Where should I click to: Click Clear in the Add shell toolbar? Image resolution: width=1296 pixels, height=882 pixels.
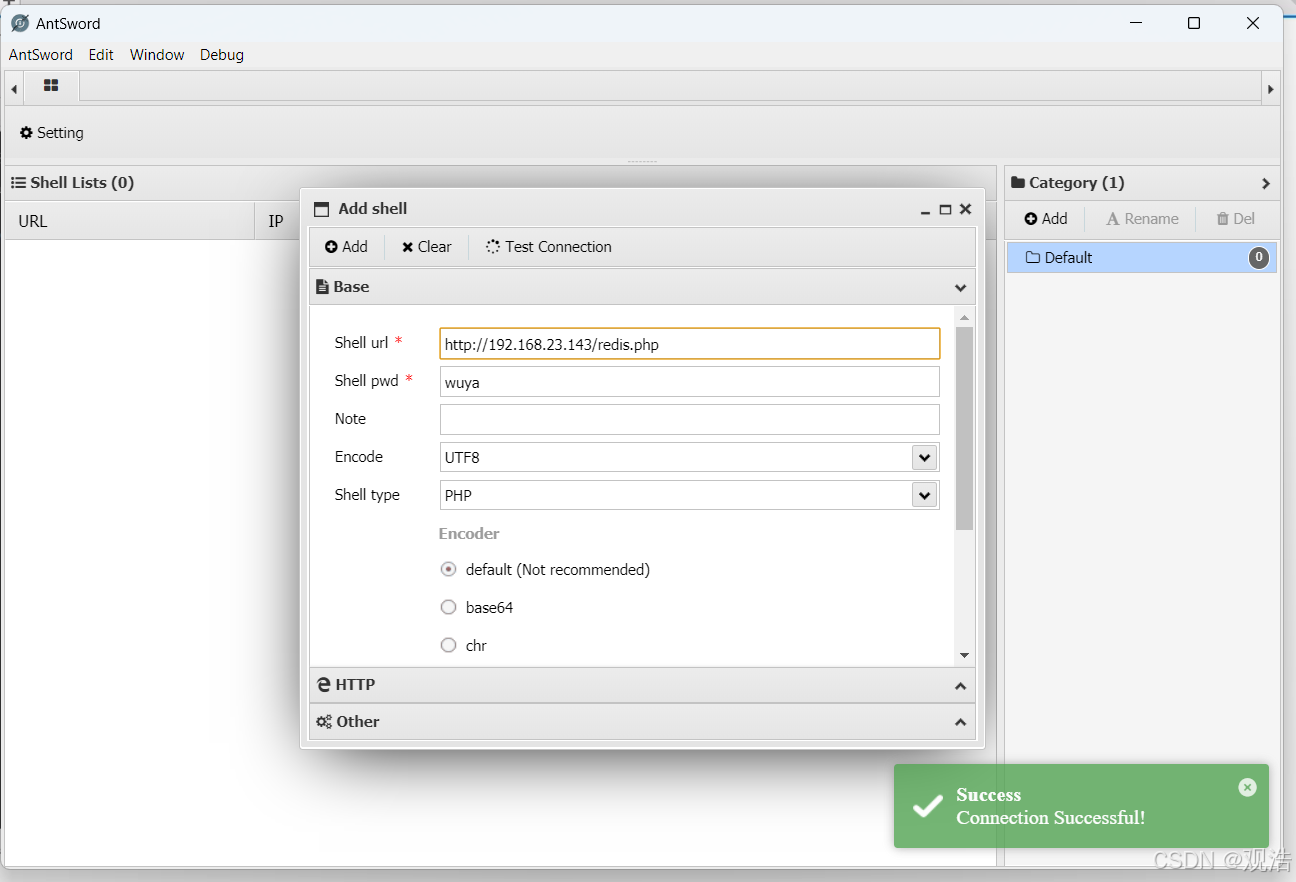[x=427, y=247]
